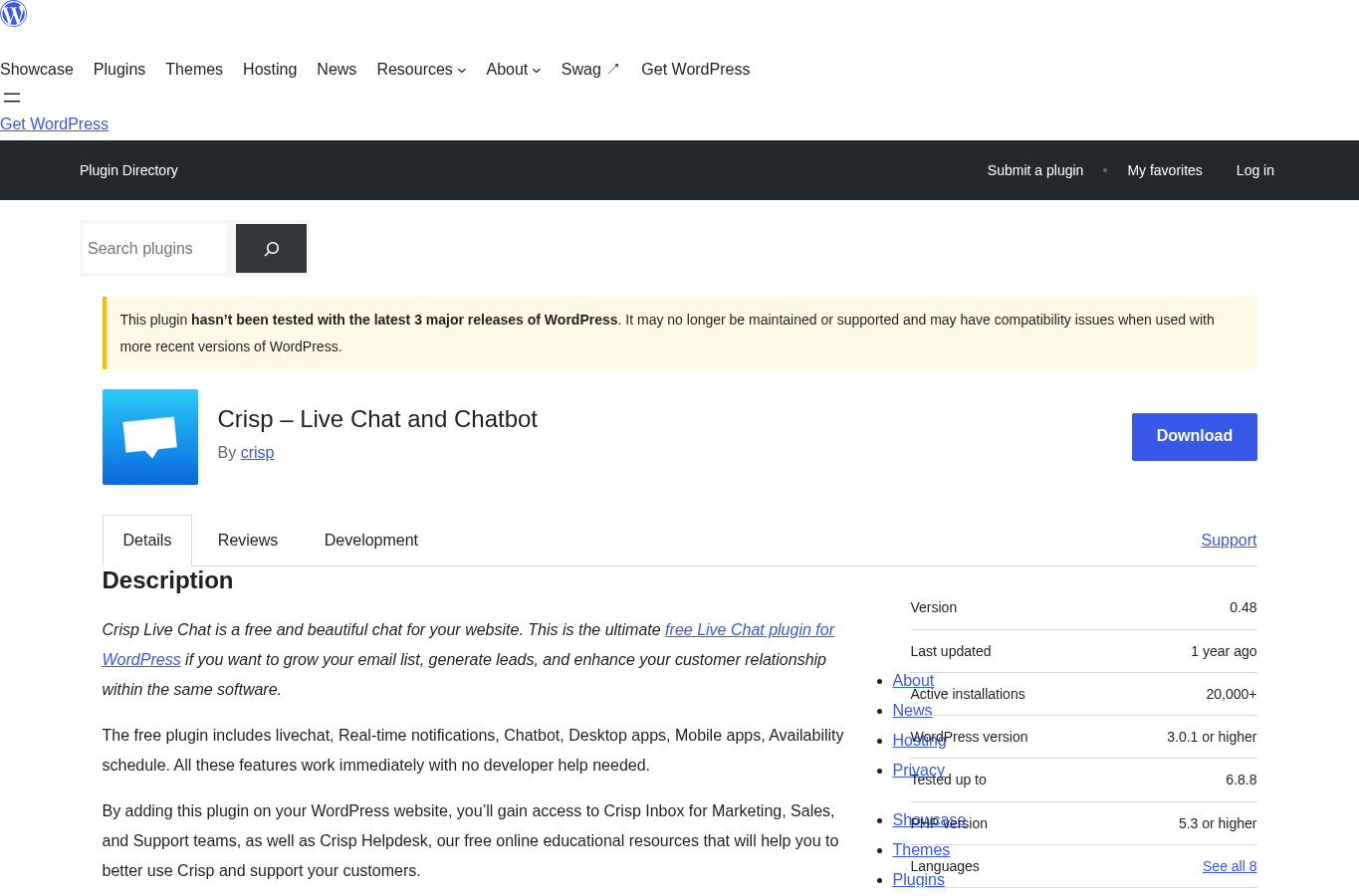This screenshot has width=1359, height=896.
Task: Expand the About dropdown menu
Action: (x=514, y=70)
